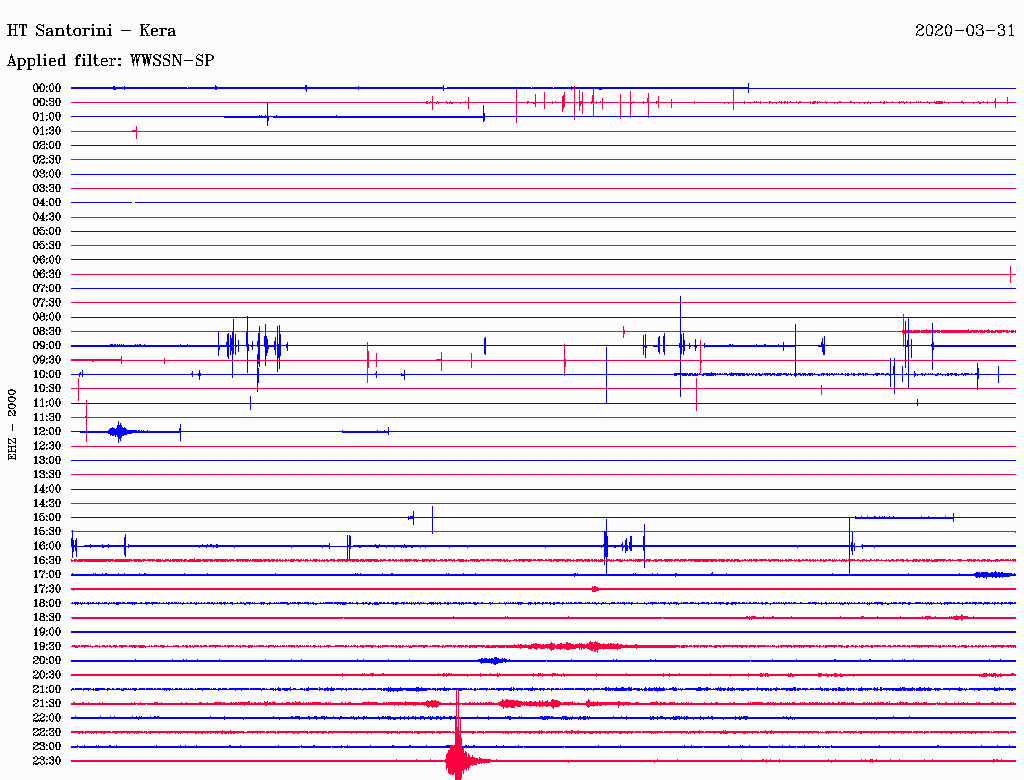This screenshot has height=780, width=1024.
Task: Click the 20:00 time label
Action: click(x=47, y=660)
